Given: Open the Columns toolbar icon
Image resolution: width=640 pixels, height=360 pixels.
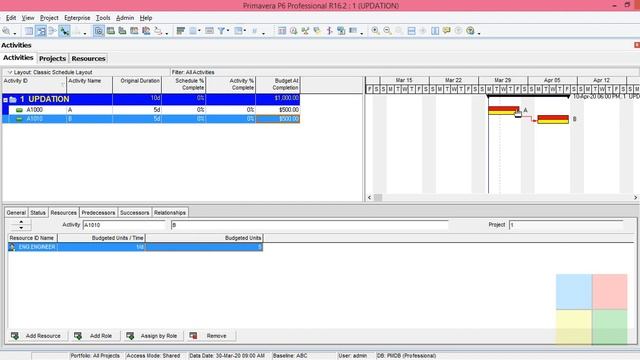Looking at the screenshot, I should 193,31.
